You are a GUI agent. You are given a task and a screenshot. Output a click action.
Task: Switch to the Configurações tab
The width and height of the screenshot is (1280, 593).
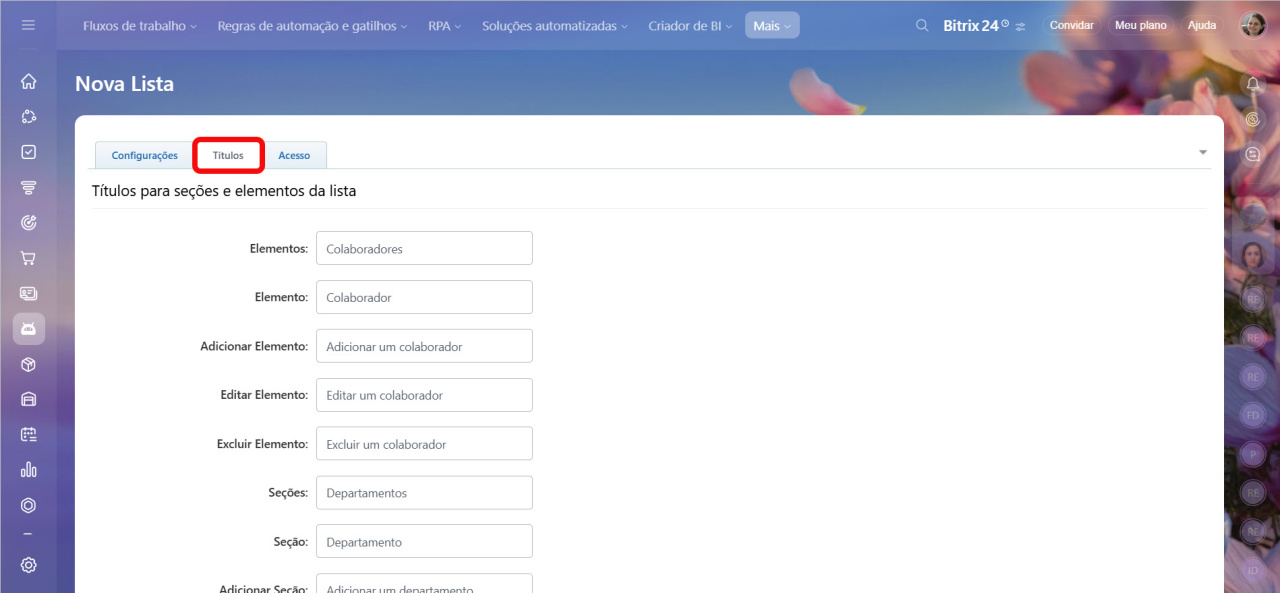tap(144, 156)
